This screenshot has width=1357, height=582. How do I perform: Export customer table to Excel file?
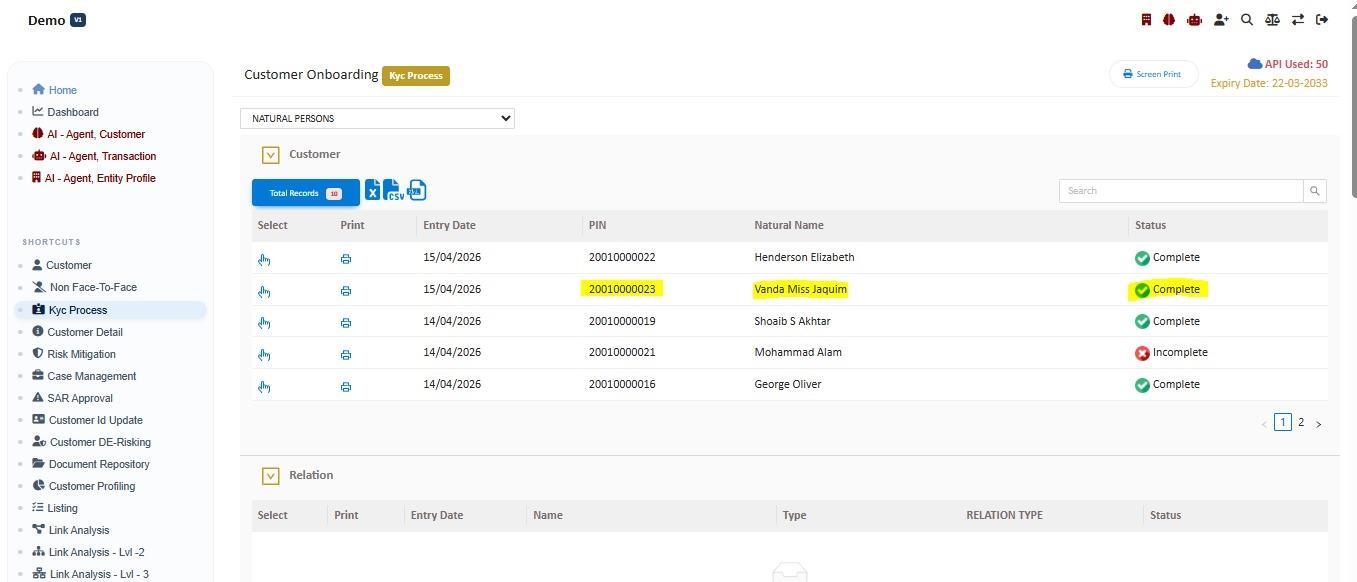coord(372,191)
